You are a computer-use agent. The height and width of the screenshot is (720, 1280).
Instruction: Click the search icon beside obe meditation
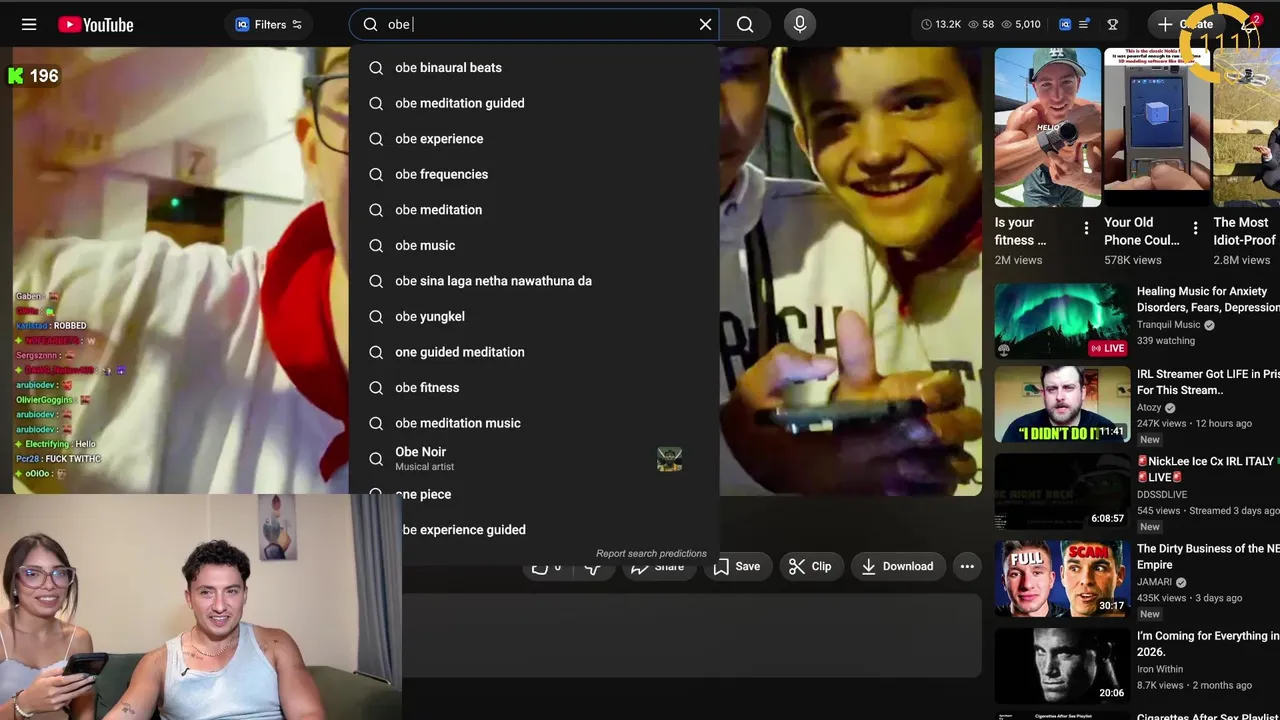point(376,210)
